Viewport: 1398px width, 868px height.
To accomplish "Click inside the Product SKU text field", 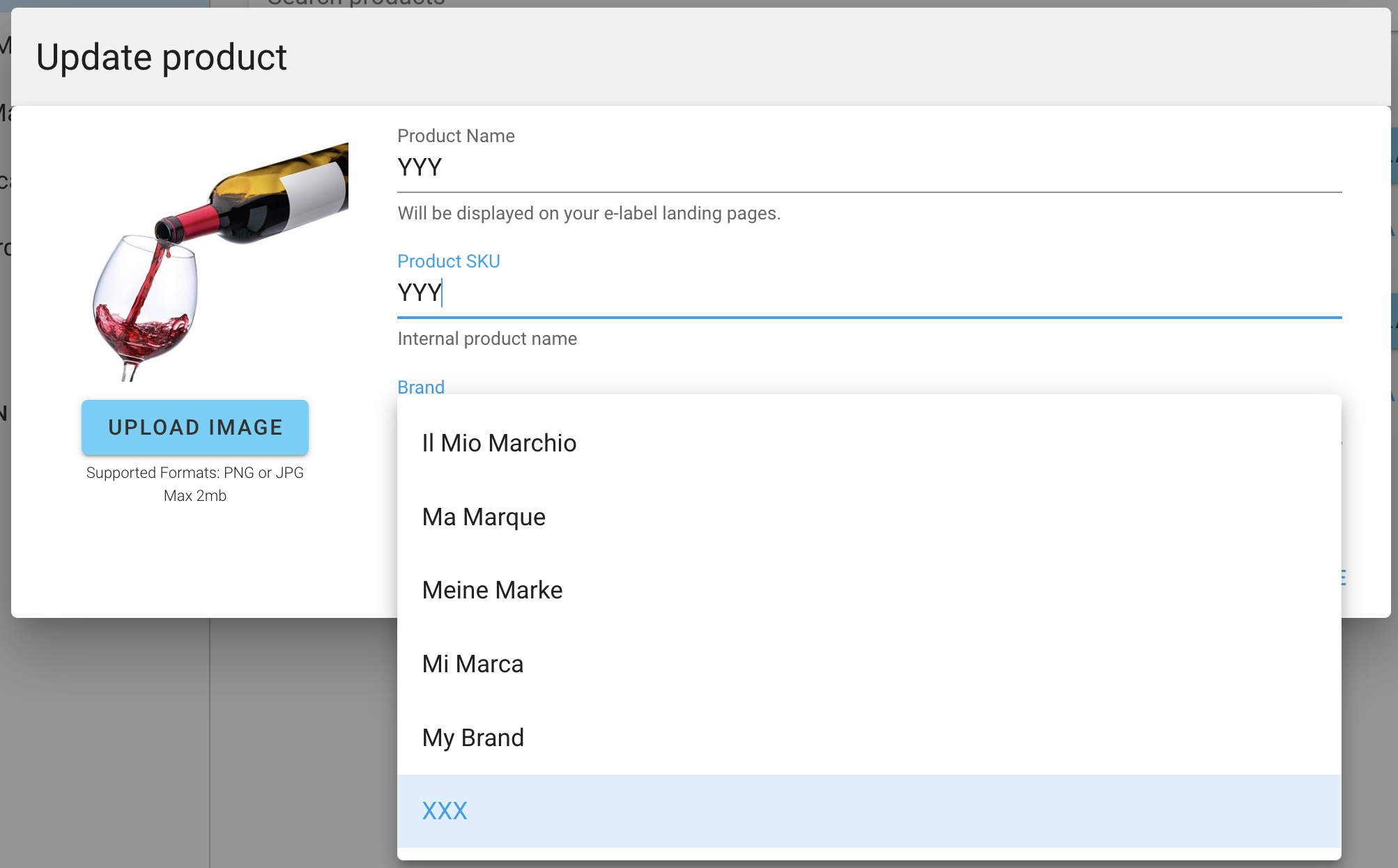I will (x=869, y=293).
